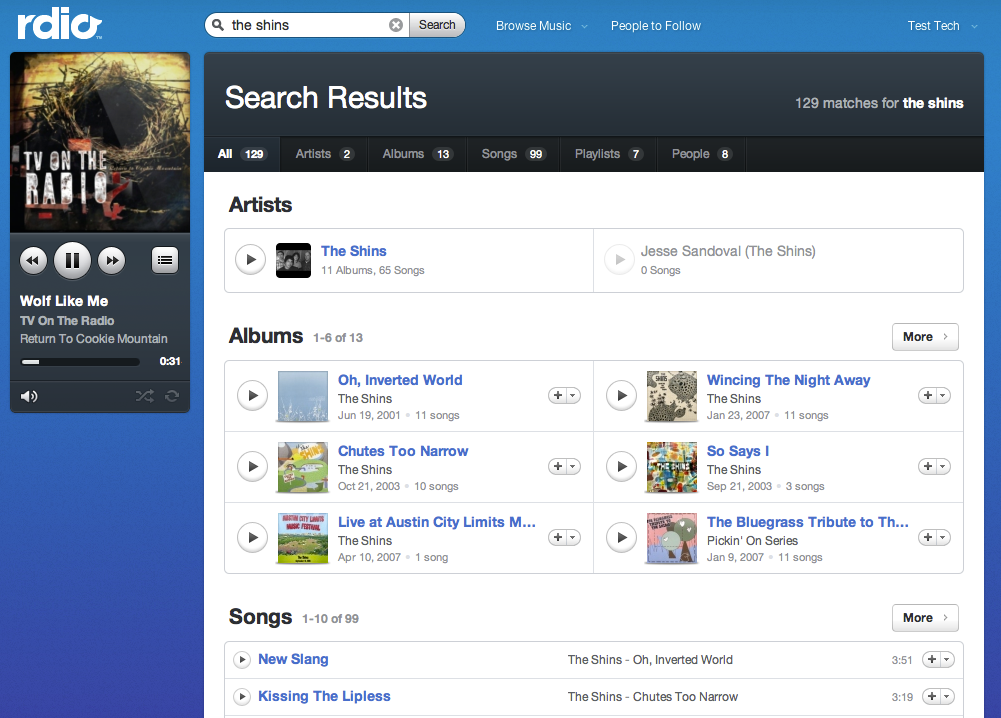This screenshot has height=718, width=1001.
Task: Open Return To Cookie Mountain album link
Action: pos(94,338)
